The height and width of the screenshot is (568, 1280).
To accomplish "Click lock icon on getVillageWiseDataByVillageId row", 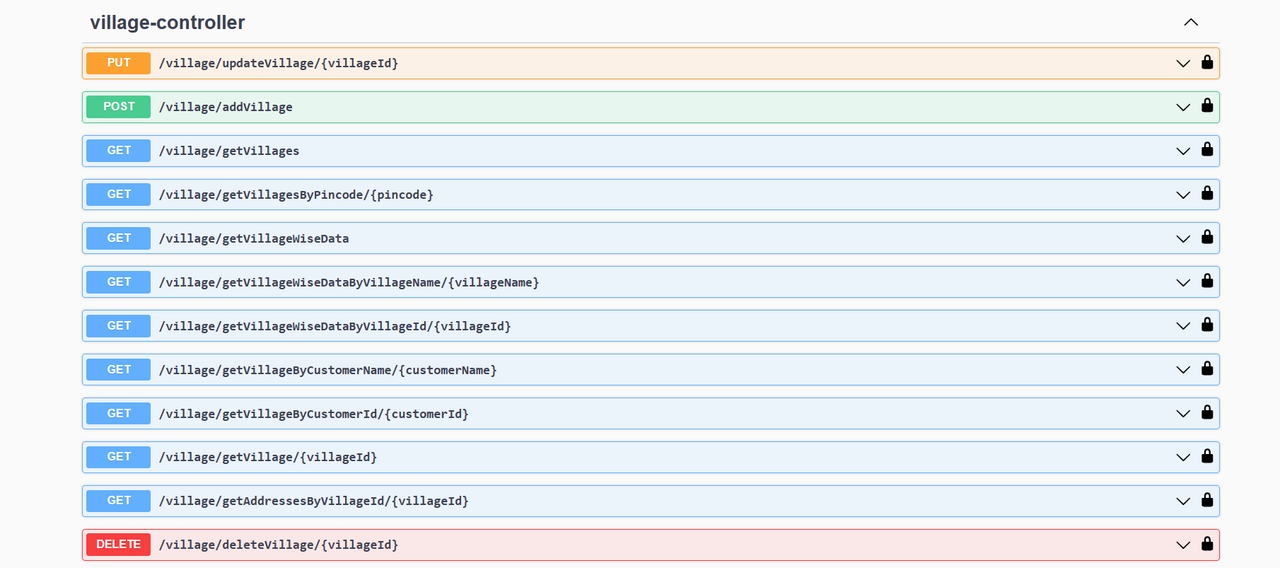I will [x=1207, y=325].
